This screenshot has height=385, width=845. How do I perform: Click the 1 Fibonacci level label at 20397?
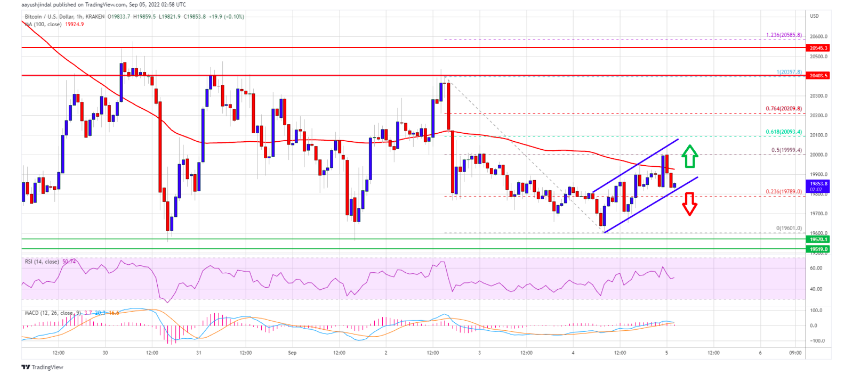click(x=789, y=72)
